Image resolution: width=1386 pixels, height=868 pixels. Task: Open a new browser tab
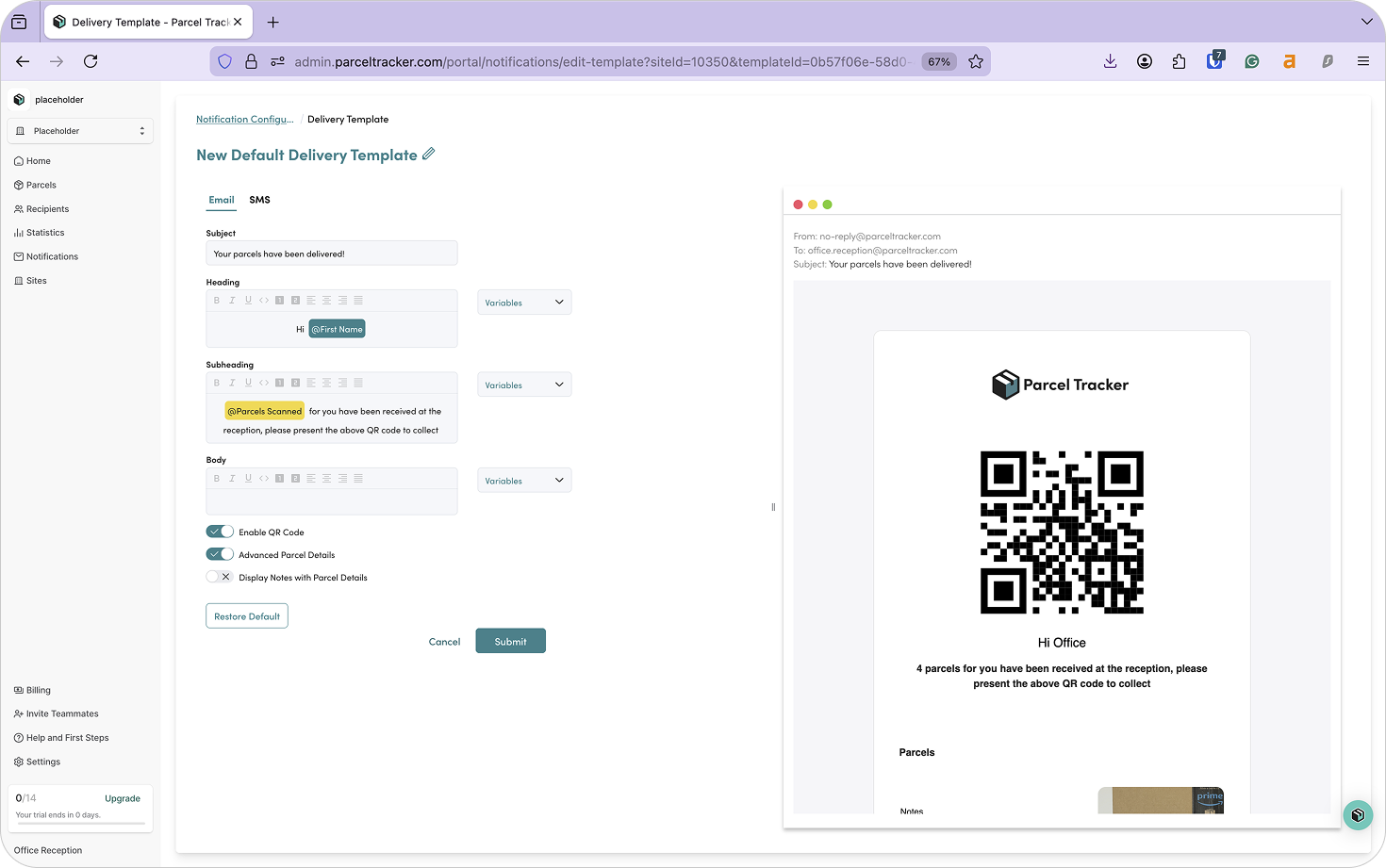click(x=273, y=22)
